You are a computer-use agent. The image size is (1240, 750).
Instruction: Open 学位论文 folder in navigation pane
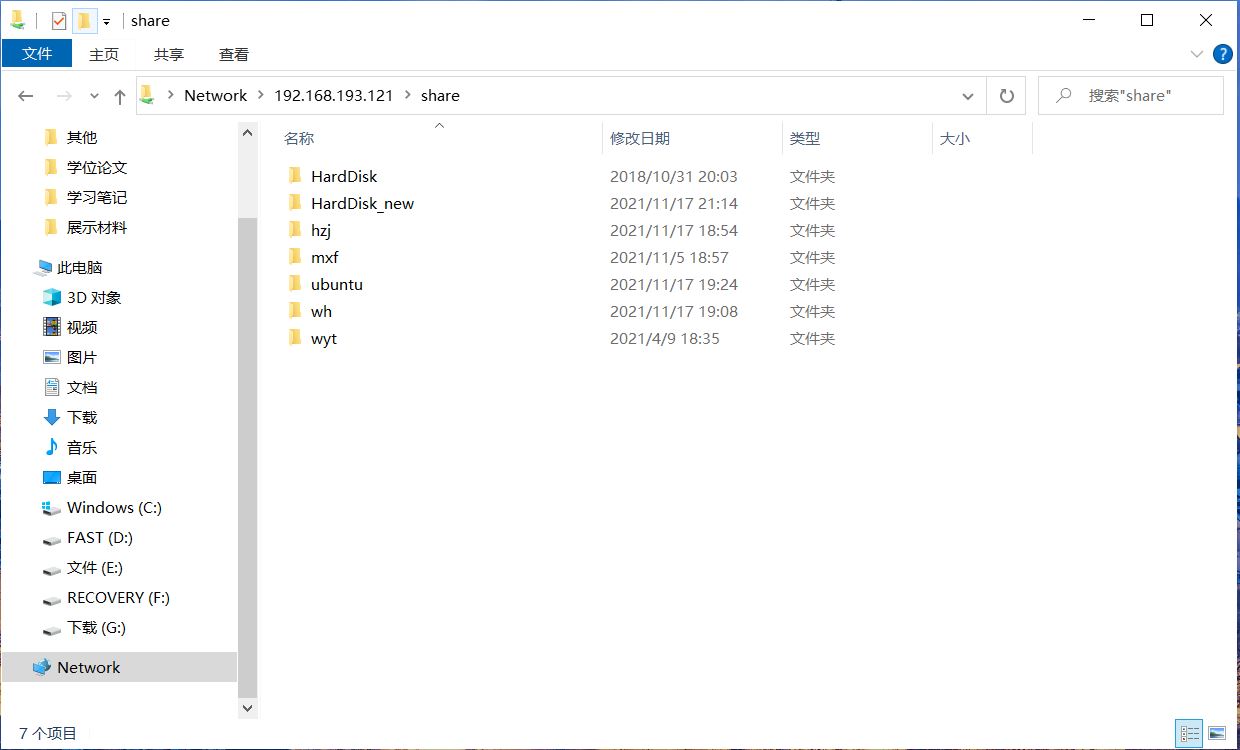click(x=97, y=167)
